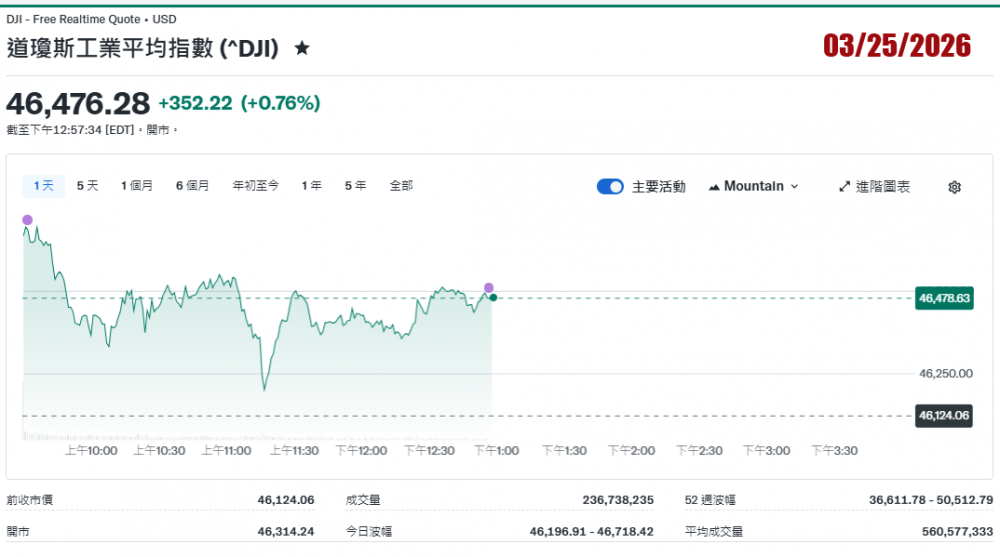This screenshot has height=557, width=1000.
Task: Click the purple event marker near 1:00 PM
Action: tap(488, 288)
